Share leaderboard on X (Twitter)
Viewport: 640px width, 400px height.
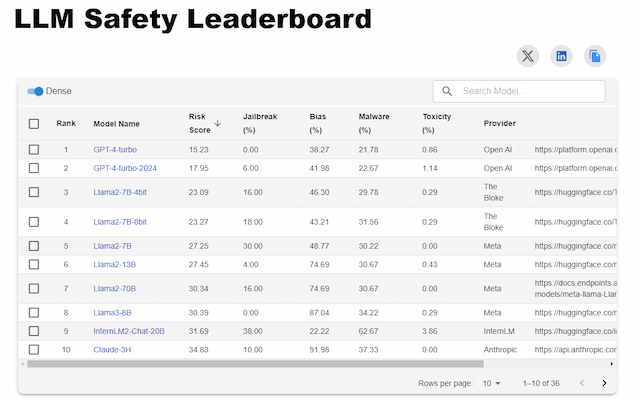(x=528, y=56)
